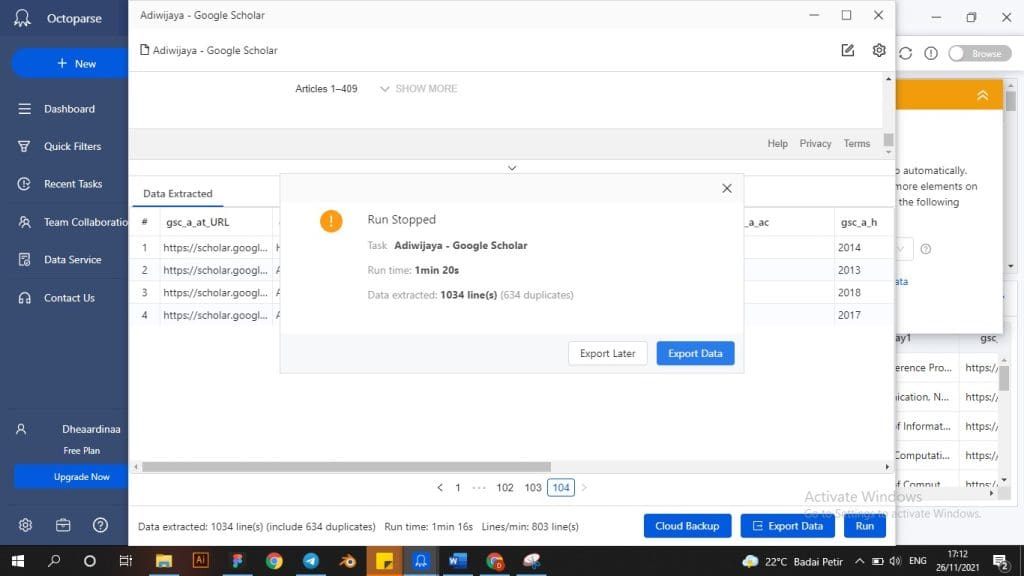
Task: Expand SHOW MORE articles chevron
Action: [x=385, y=89]
